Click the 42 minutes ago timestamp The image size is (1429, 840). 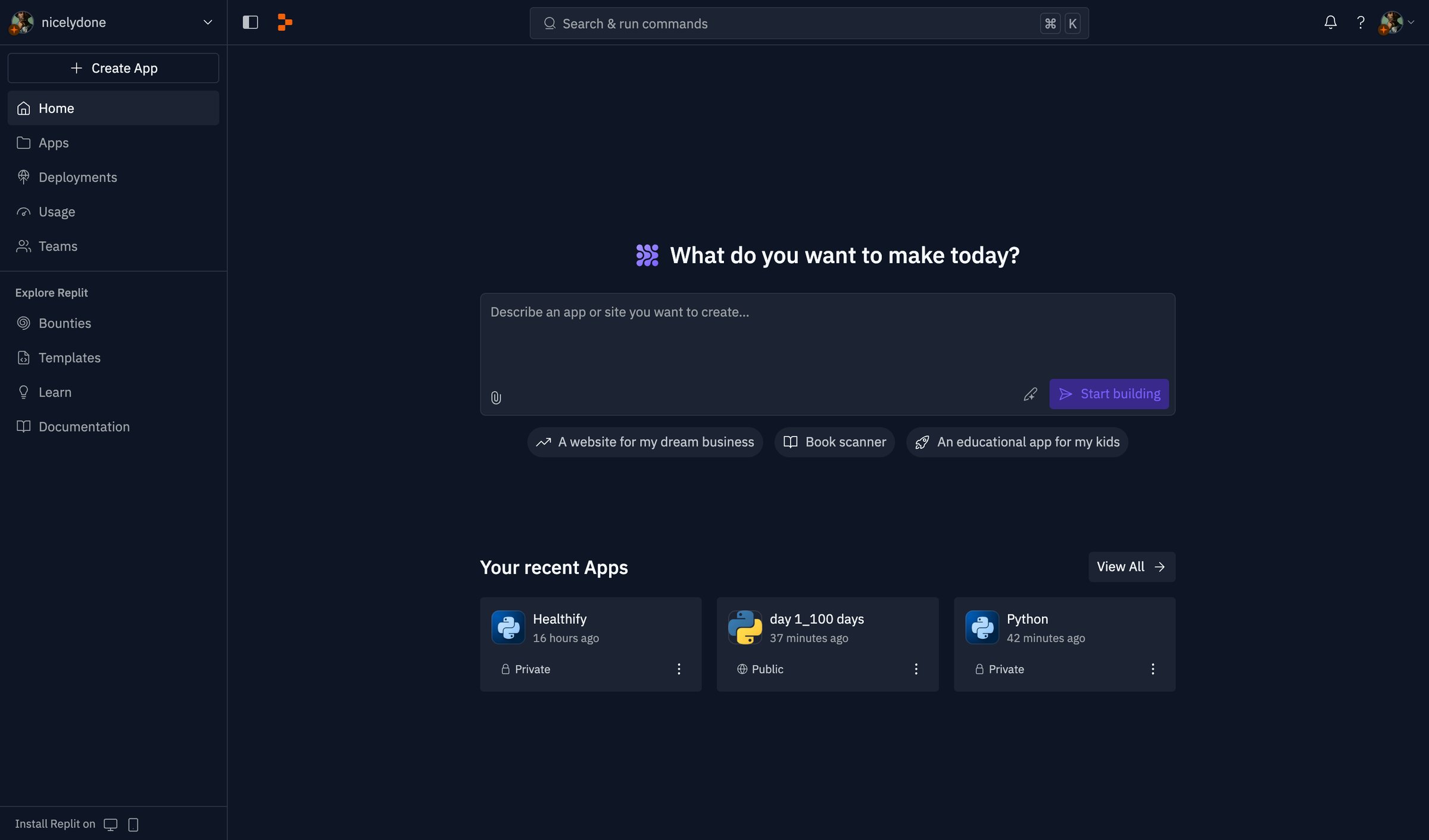pyautogui.click(x=1046, y=638)
